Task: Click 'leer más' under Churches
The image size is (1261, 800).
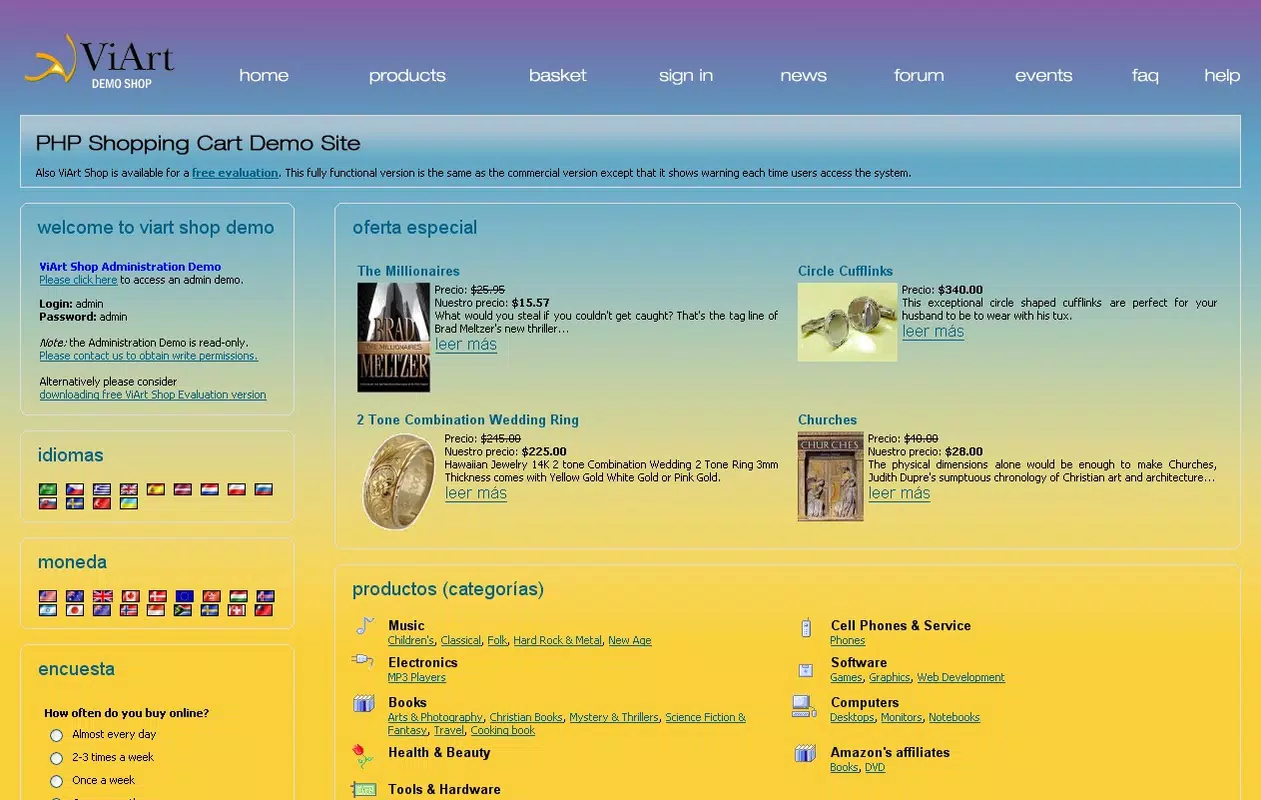Action: pos(899,493)
